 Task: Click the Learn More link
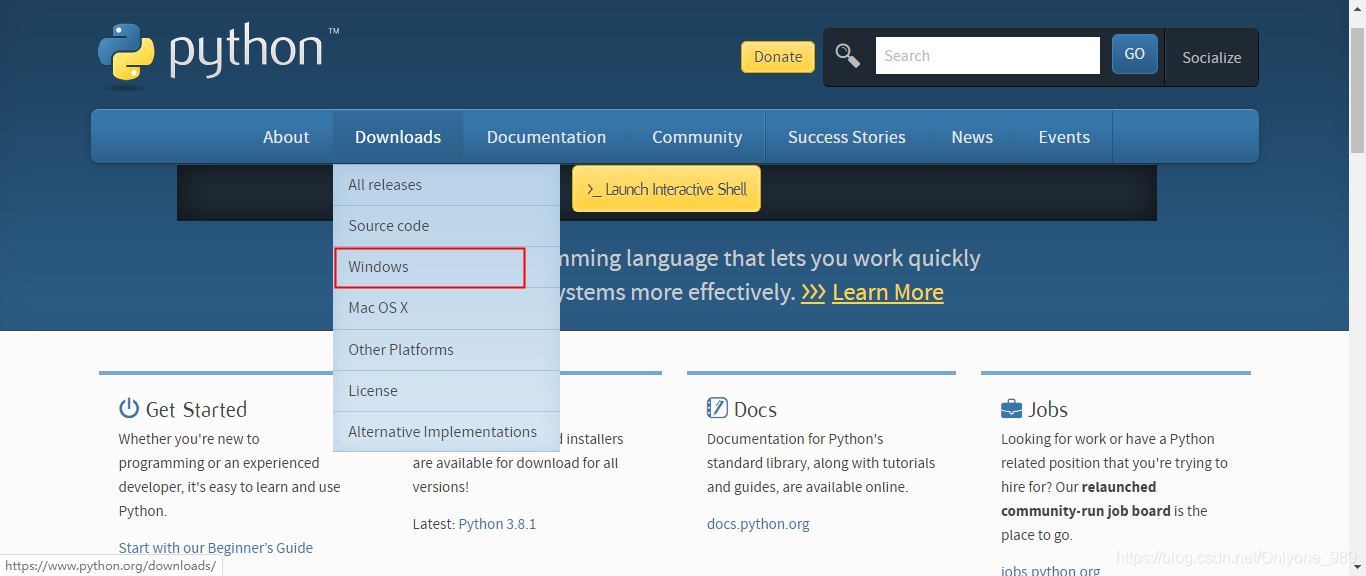pyautogui.click(x=887, y=292)
